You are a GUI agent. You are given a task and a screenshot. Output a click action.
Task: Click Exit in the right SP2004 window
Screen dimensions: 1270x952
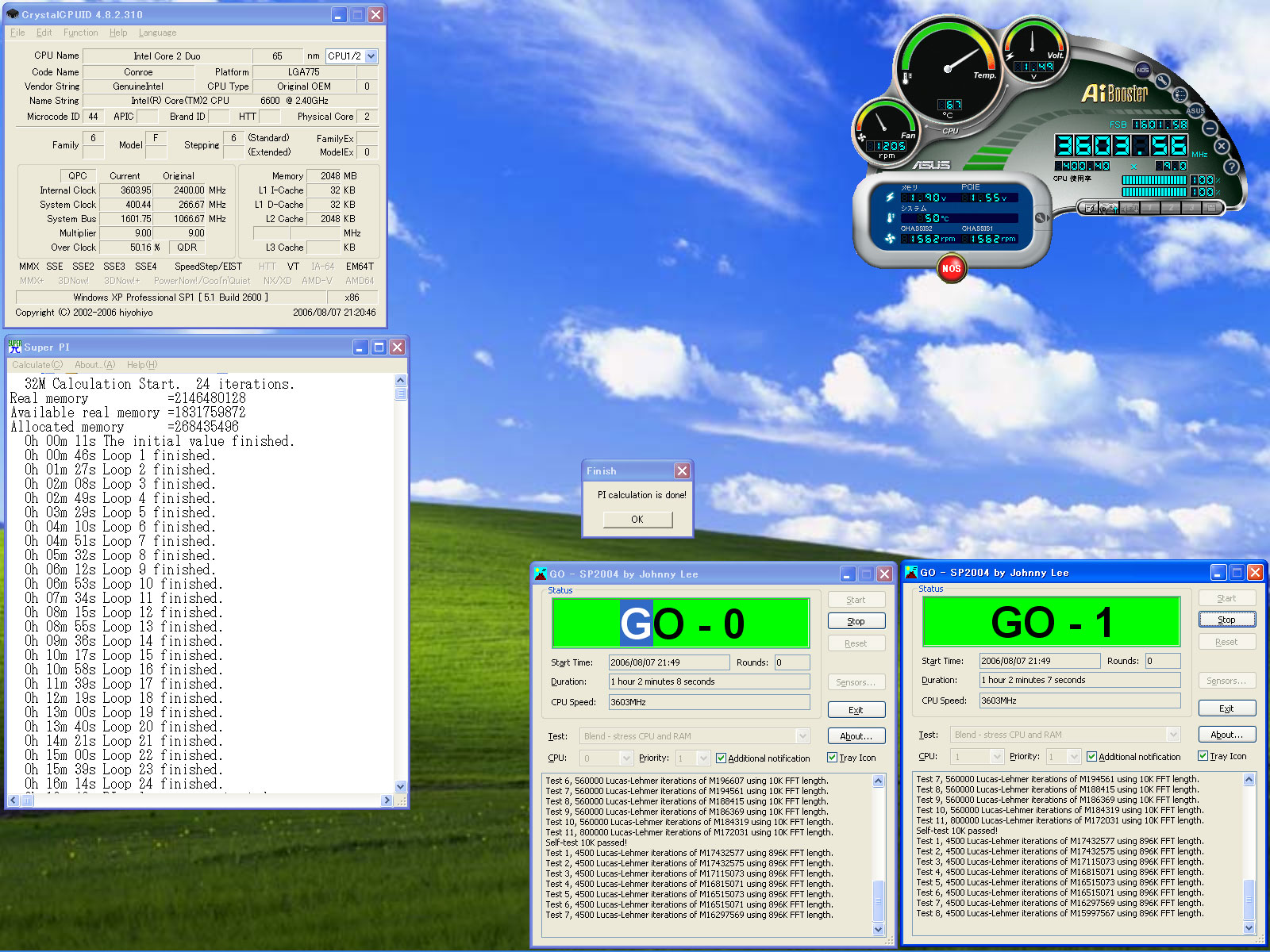(x=1226, y=708)
